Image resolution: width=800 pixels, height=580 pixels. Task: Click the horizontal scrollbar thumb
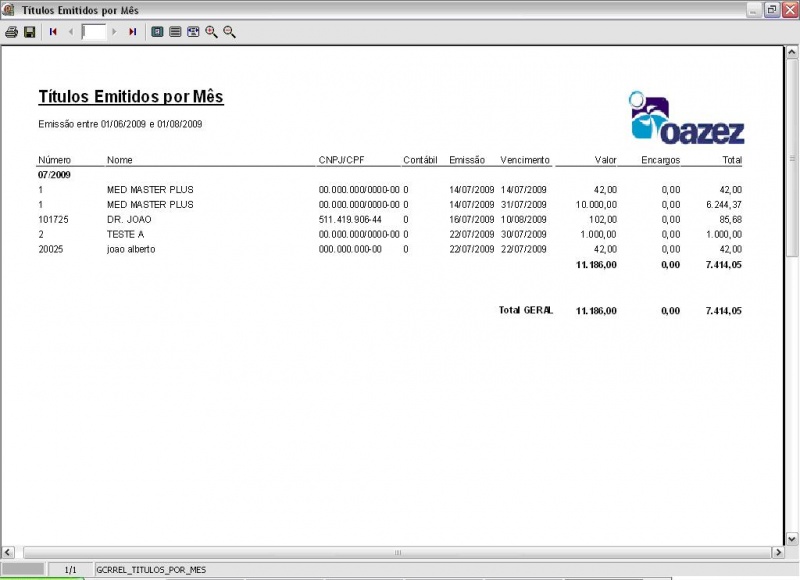(x=397, y=552)
